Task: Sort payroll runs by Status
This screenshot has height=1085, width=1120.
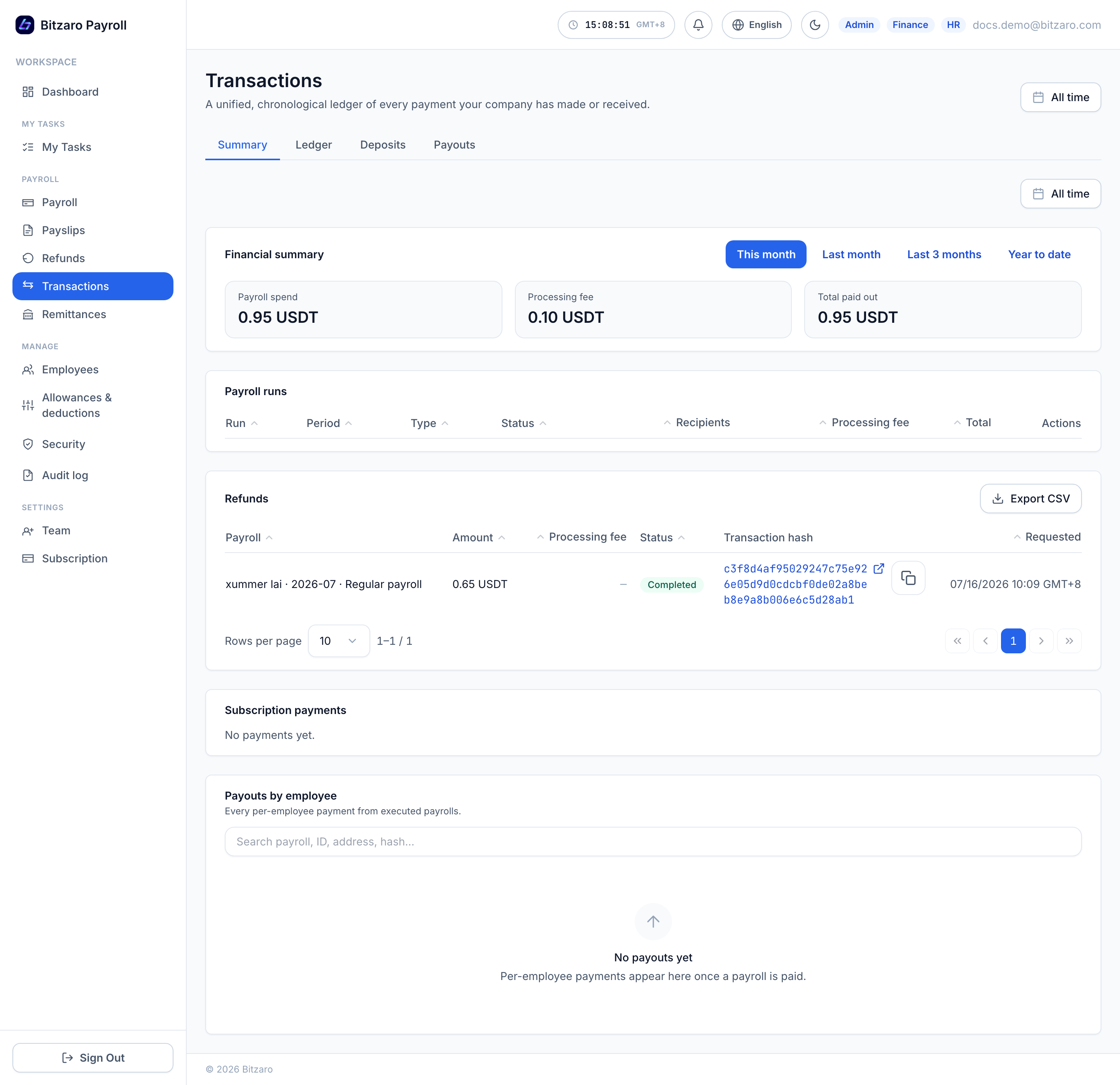Action: [x=524, y=423]
